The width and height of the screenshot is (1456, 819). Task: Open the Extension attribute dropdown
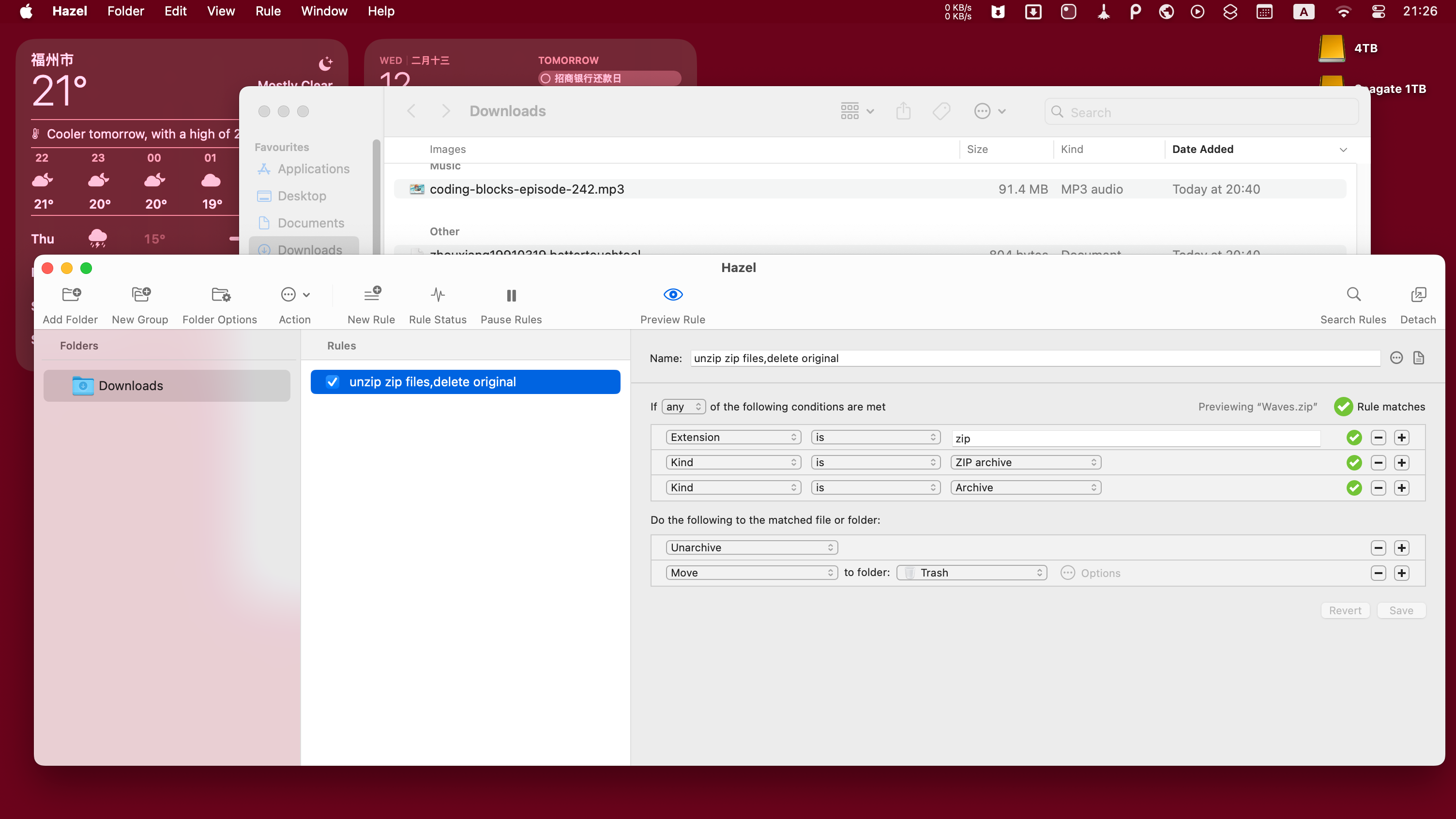point(734,438)
